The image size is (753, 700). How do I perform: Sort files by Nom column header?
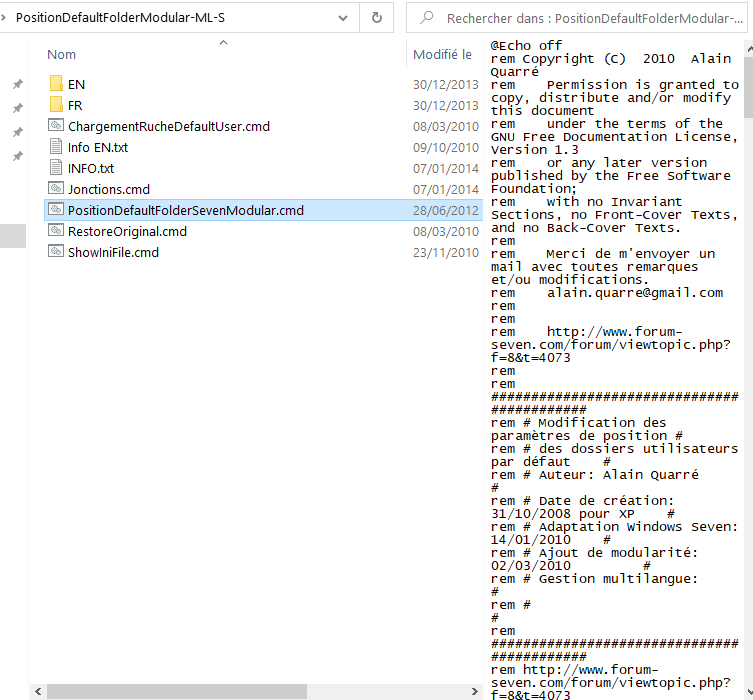pyautogui.click(x=61, y=55)
